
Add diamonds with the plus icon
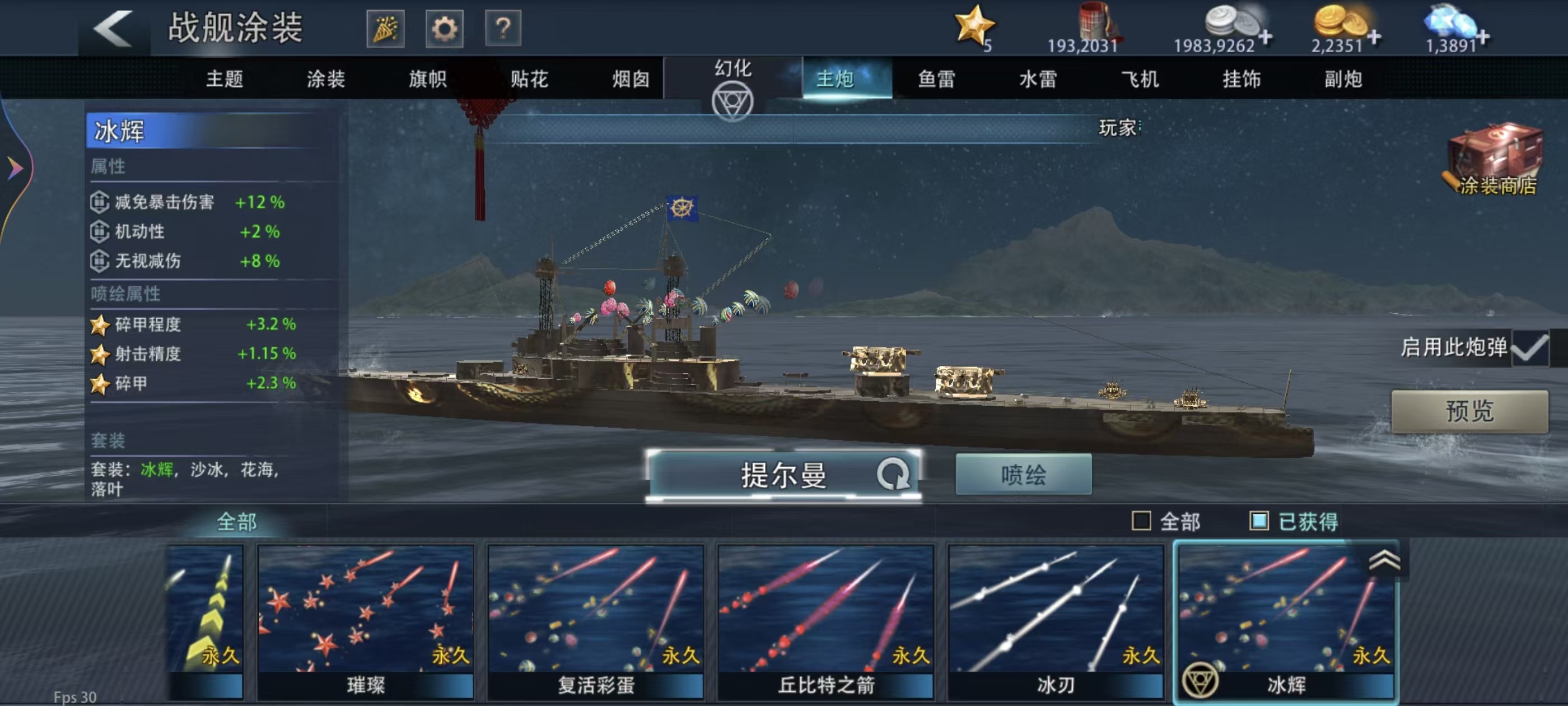click(x=1484, y=37)
